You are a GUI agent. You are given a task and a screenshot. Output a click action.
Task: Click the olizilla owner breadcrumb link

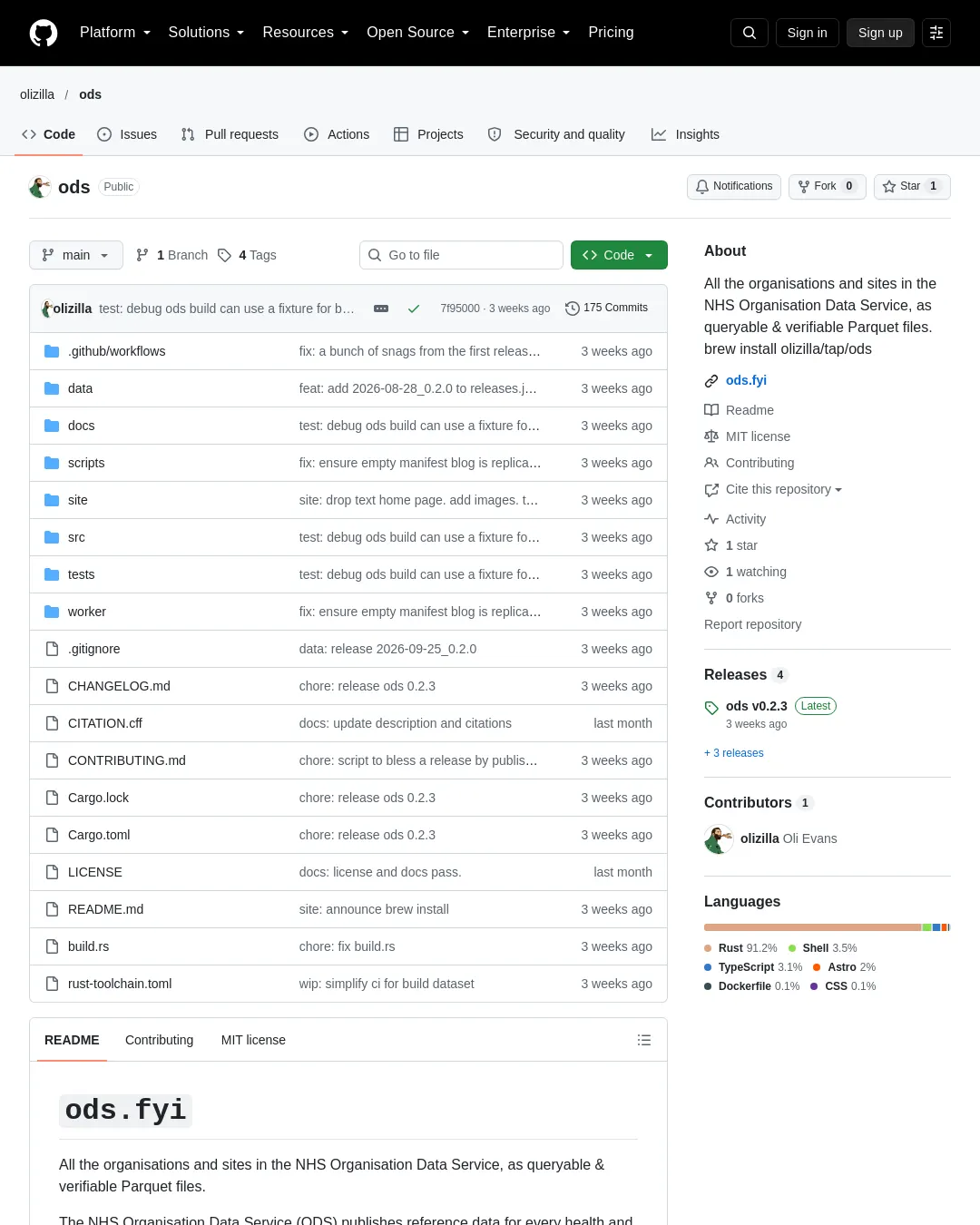37,94
